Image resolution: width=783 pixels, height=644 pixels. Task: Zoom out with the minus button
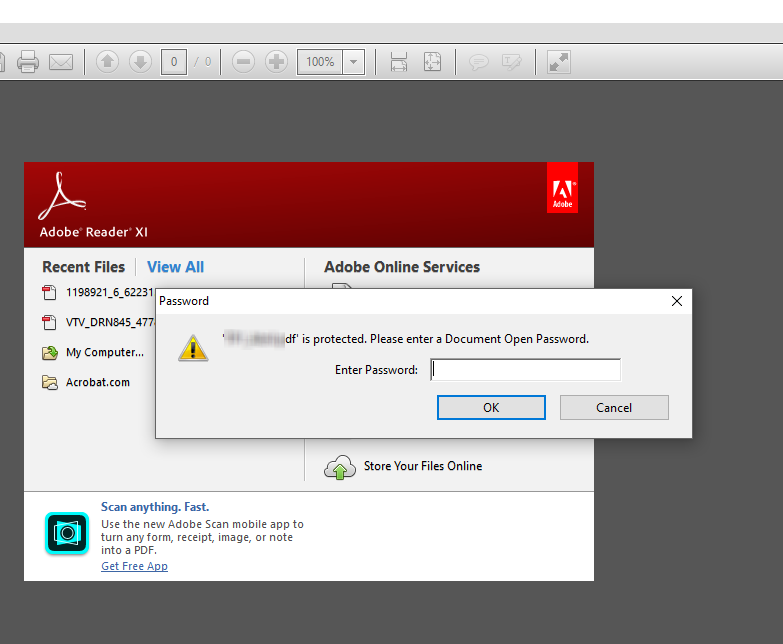[x=243, y=62]
